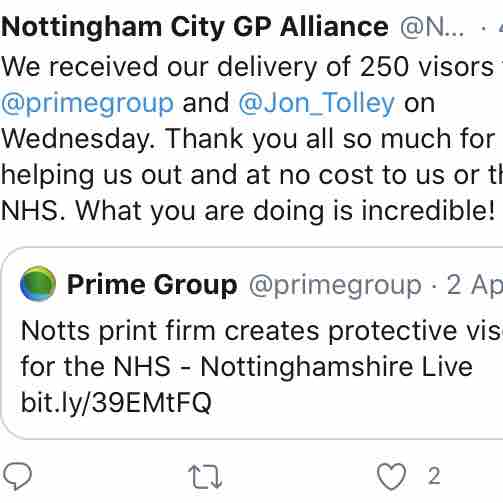Click the tweet body 'We received our delivery'
Viewport: 503px width, 503px height.
point(159,67)
